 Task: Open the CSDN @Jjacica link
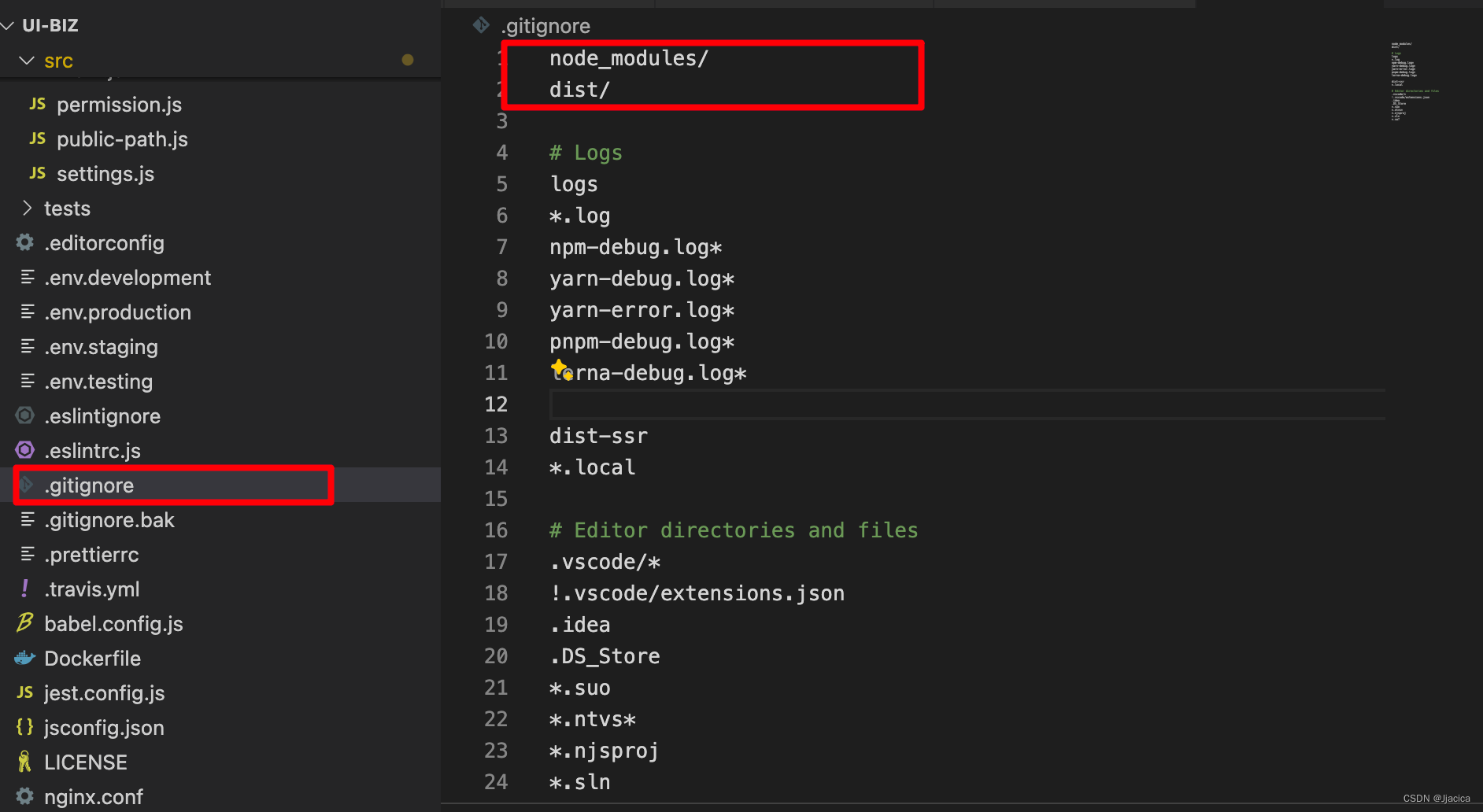1436,797
